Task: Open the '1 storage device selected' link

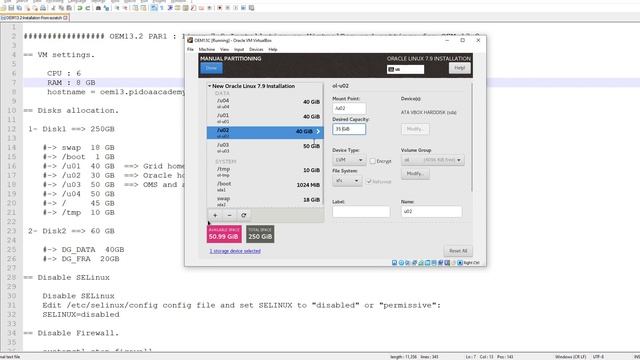Action: 235,251
